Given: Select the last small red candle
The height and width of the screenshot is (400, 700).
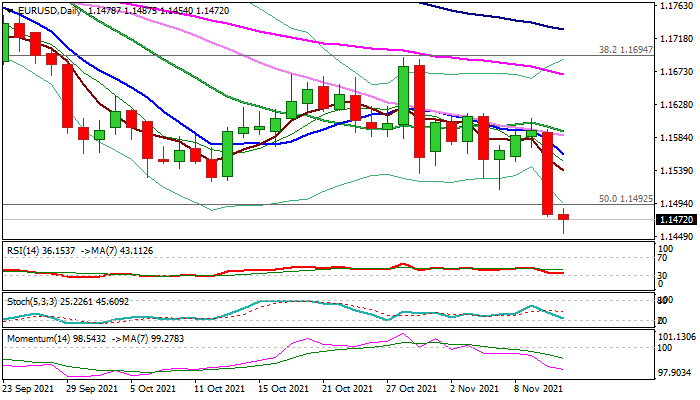Looking at the screenshot, I should click(564, 217).
